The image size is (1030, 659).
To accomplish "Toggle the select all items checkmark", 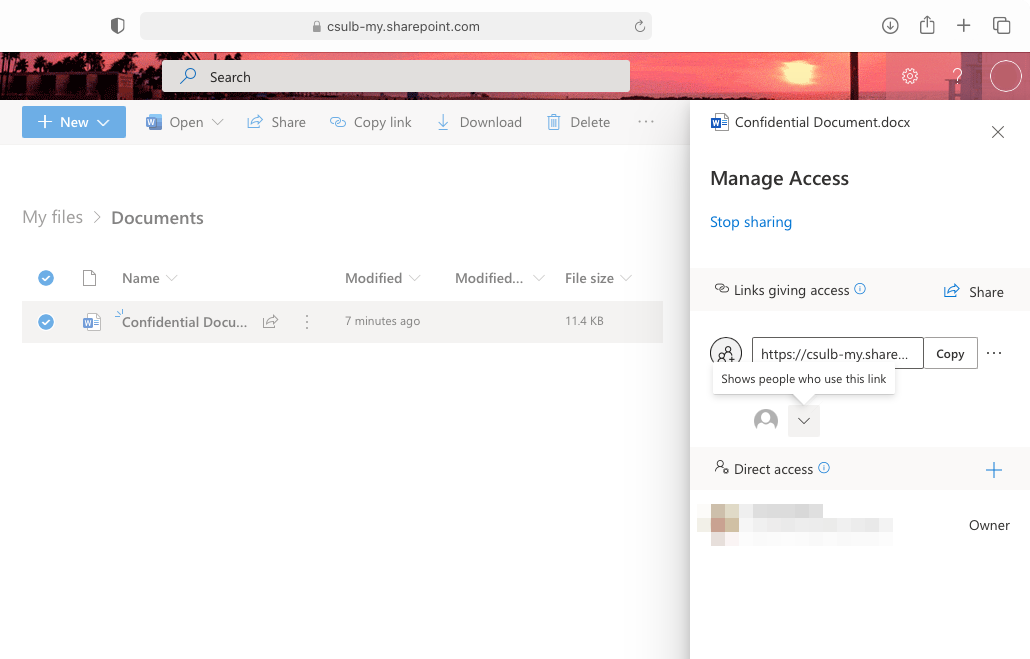I will coord(46,278).
